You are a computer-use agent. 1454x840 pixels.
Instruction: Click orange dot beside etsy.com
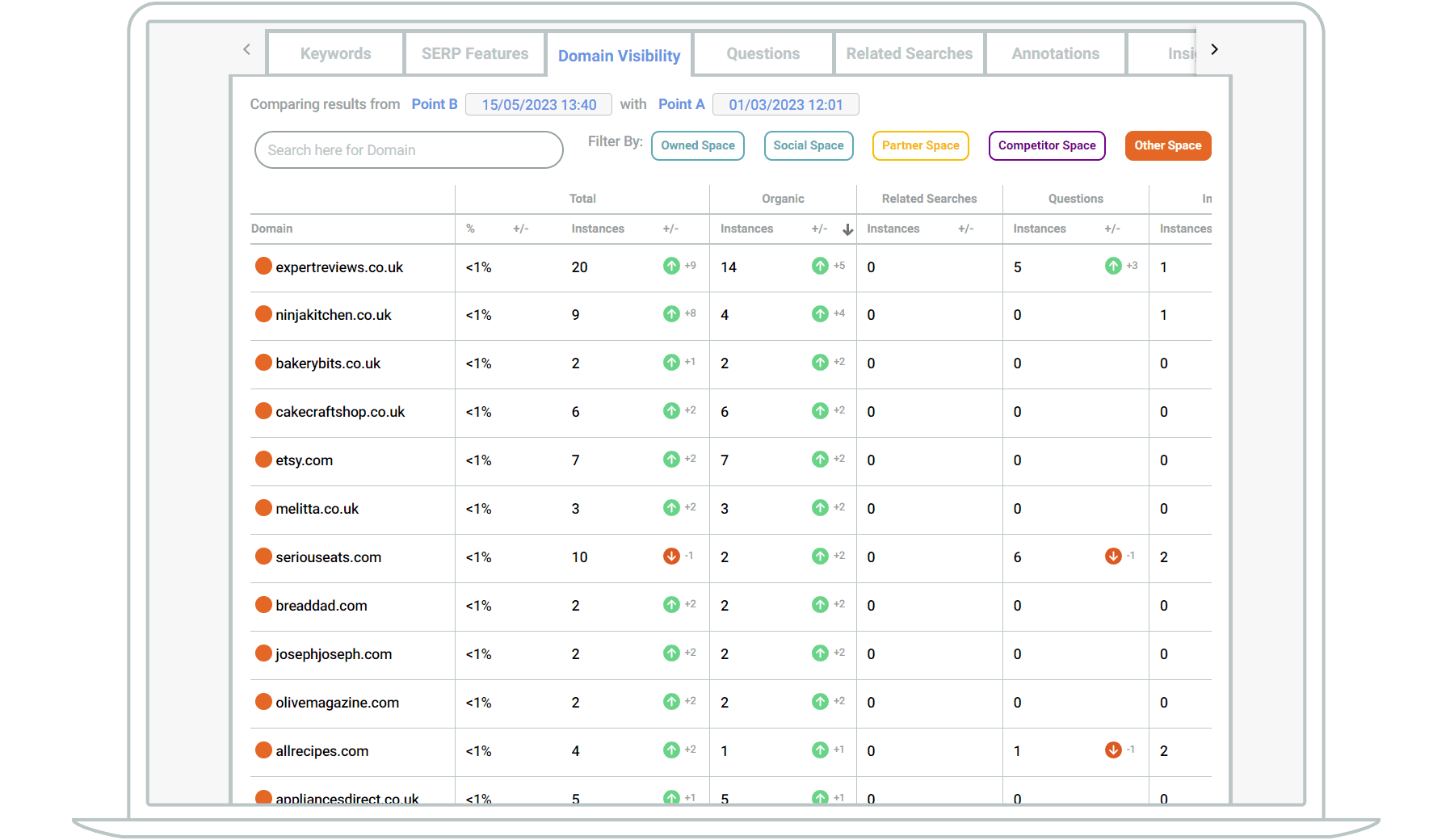coord(263,459)
